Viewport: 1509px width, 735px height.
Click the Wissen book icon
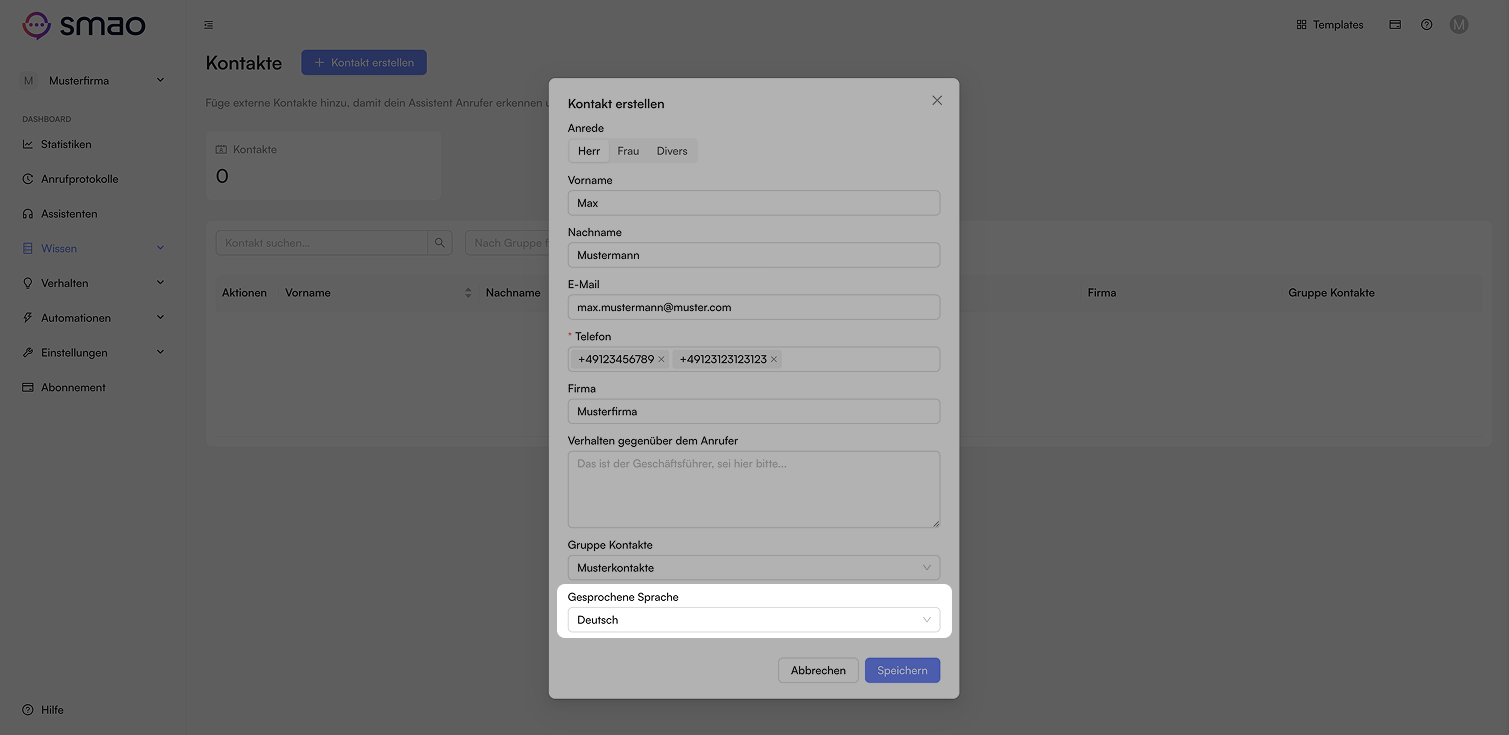coord(28,248)
